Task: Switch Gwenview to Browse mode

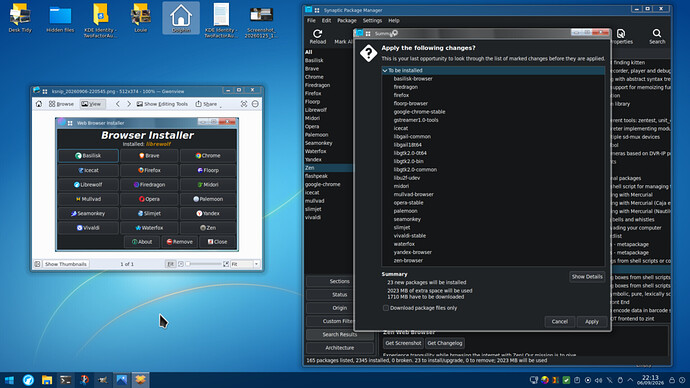Action: (61, 104)
